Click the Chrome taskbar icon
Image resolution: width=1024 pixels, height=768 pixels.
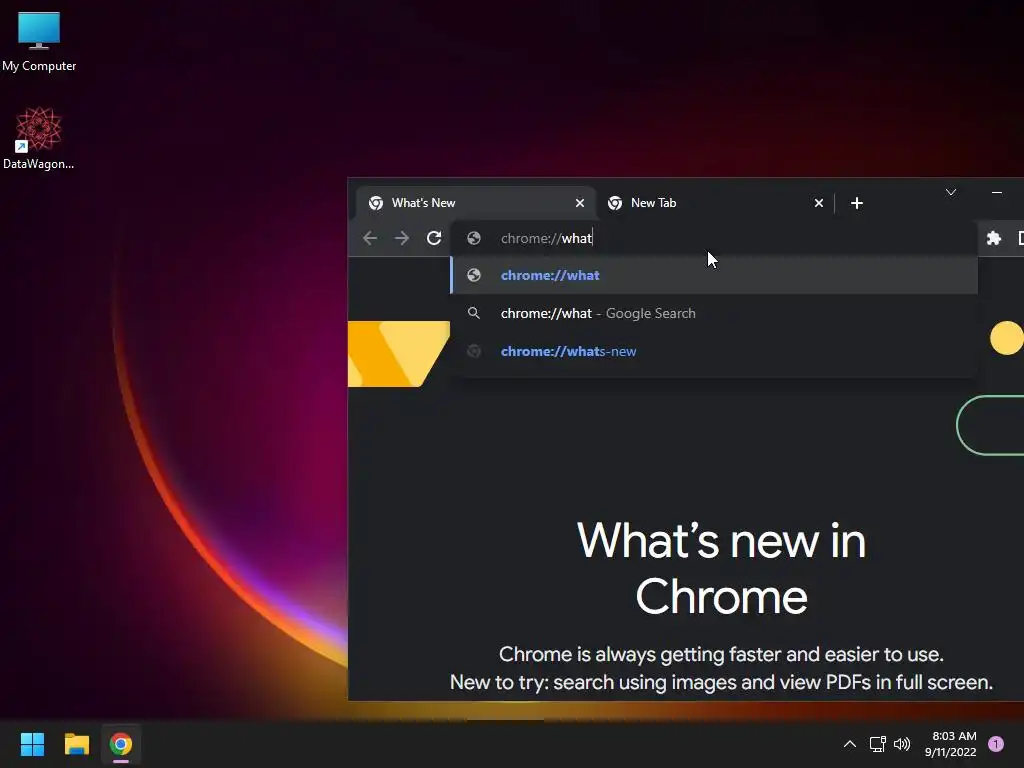tap(121, 744)
